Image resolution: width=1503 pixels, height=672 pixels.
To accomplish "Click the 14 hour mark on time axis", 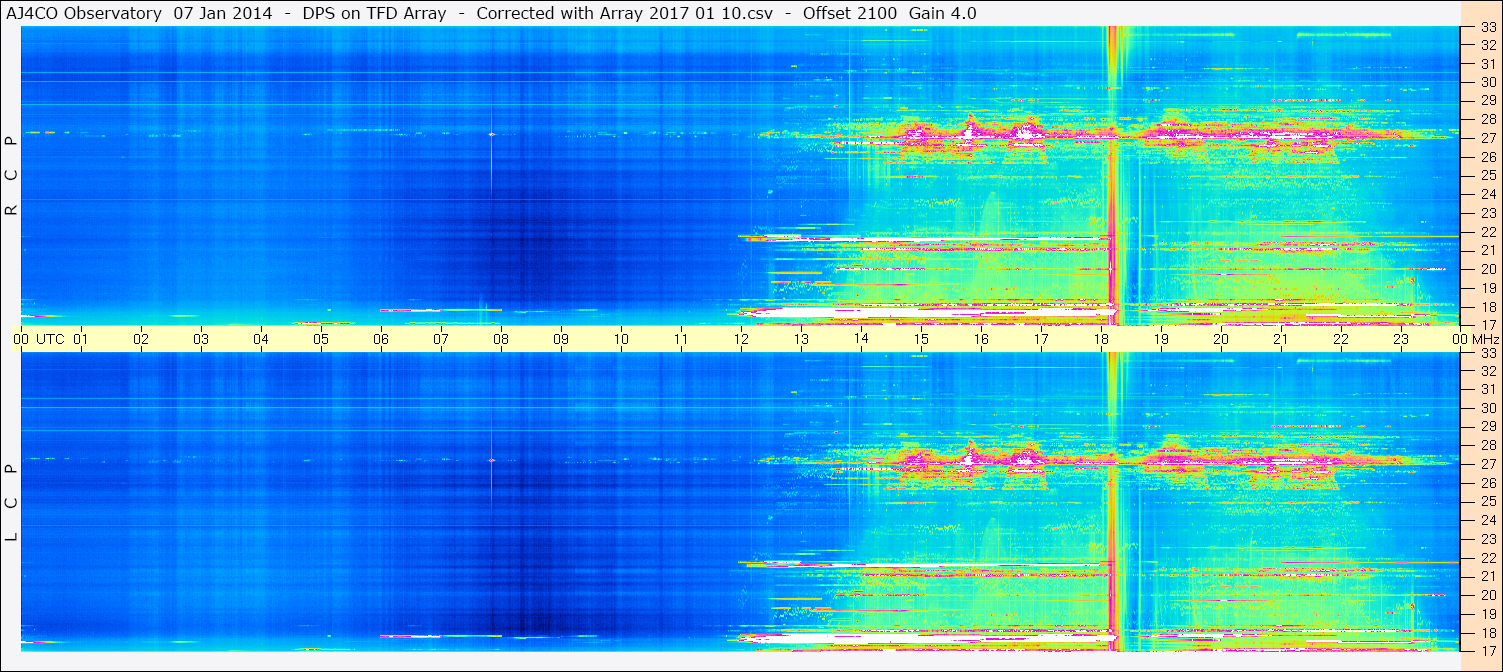I will coord(861,339).
